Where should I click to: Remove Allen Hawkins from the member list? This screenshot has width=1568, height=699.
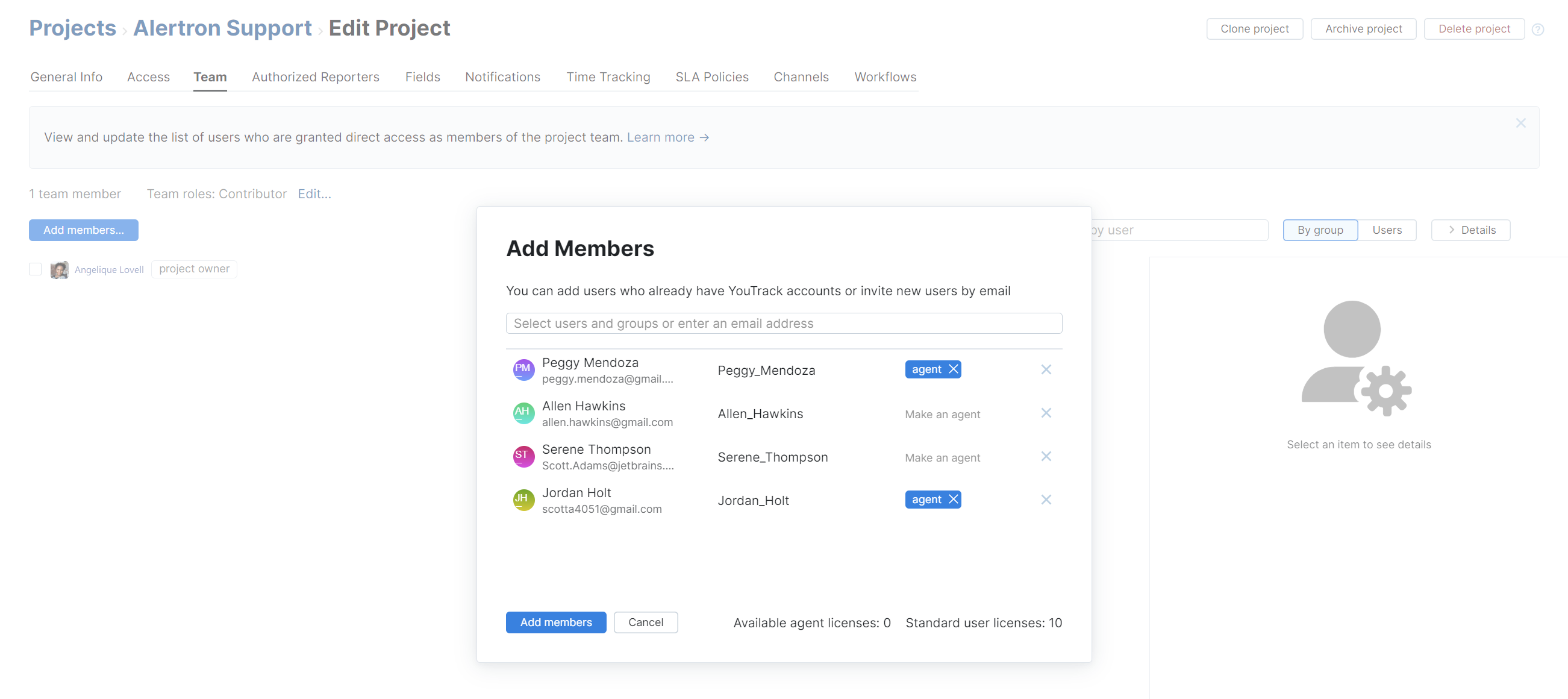(1046, 413)
